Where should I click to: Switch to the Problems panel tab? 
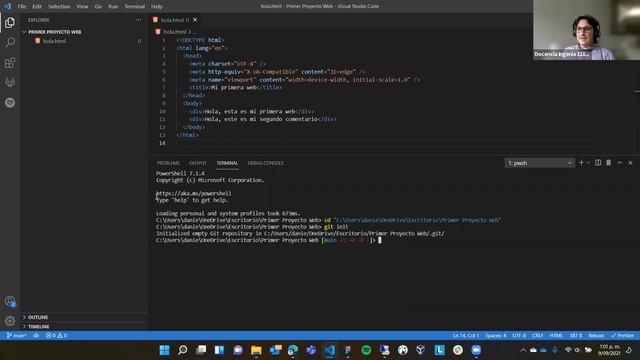coord(168,163)
